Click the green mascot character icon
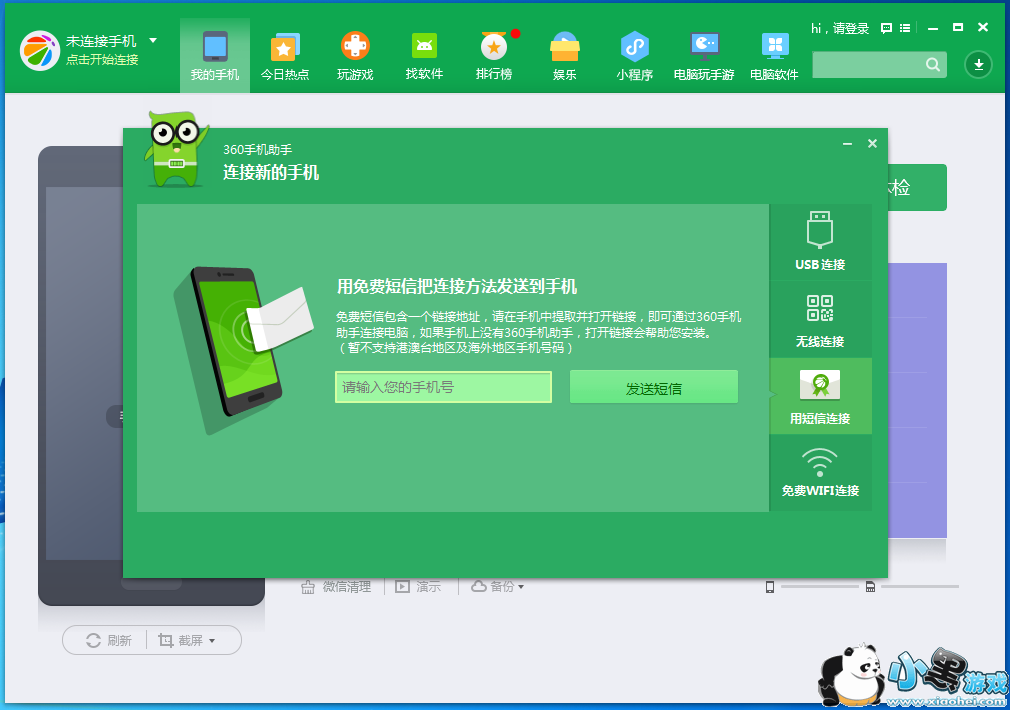The height and width of the screenshot is (710, 1010). [176, 149]
